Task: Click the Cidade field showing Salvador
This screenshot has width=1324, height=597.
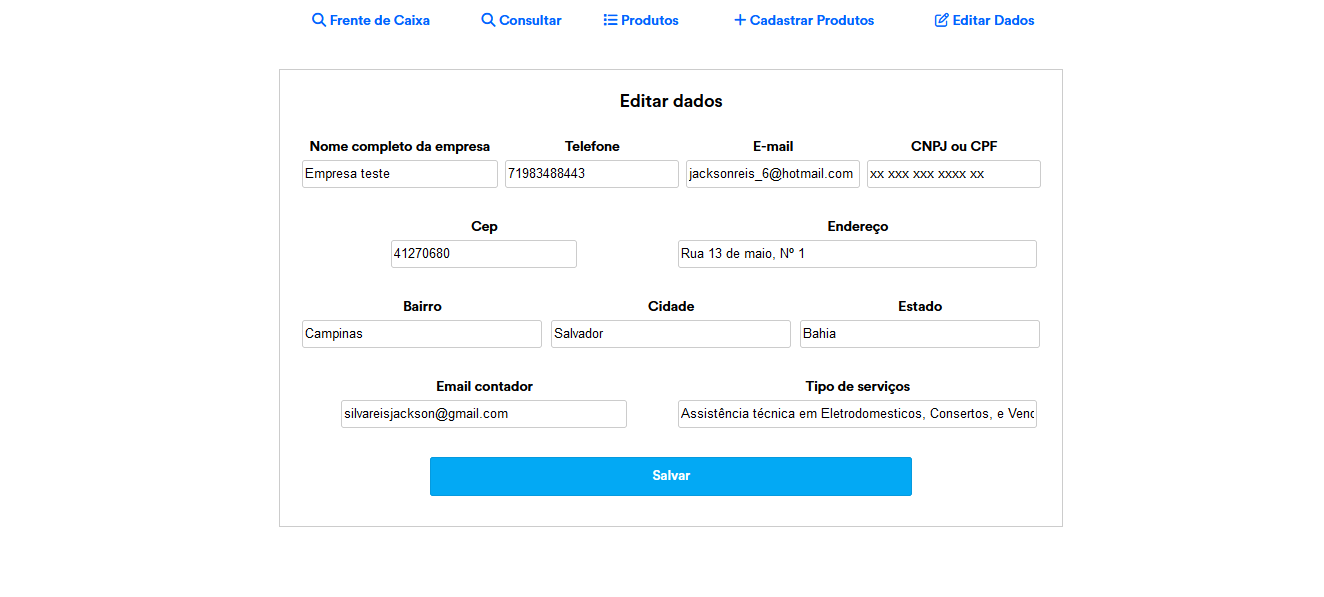Action: [670, 334]
